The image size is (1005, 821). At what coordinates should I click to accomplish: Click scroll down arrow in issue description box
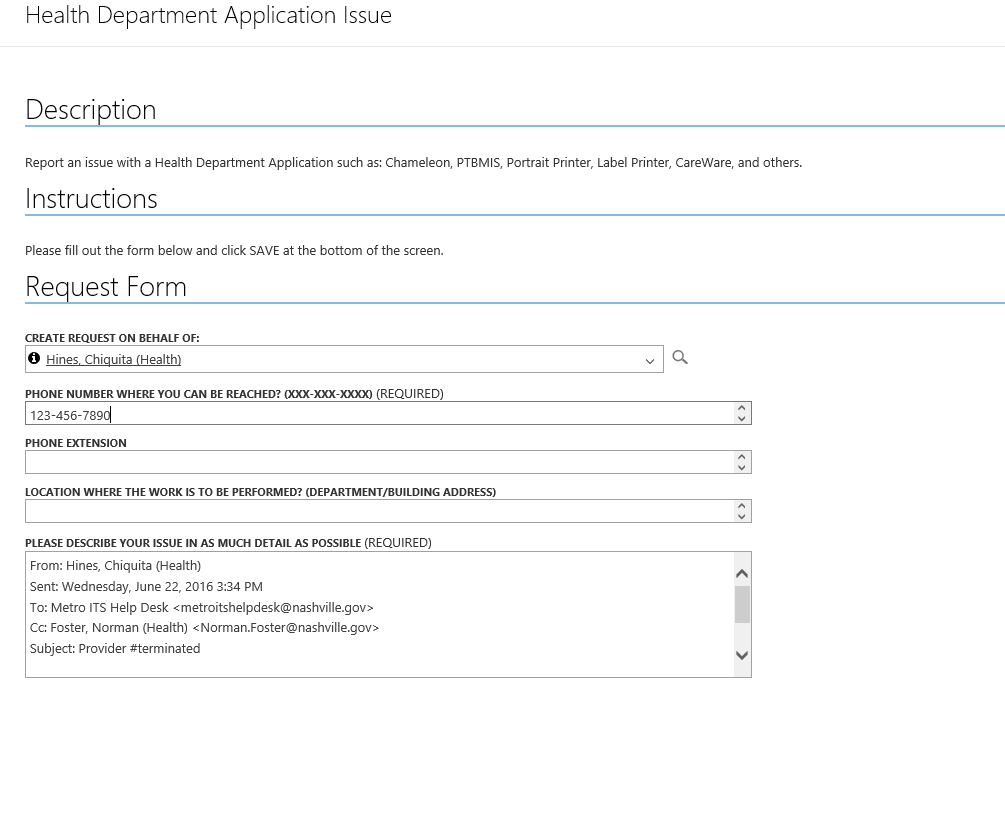(x=742, y=655)
